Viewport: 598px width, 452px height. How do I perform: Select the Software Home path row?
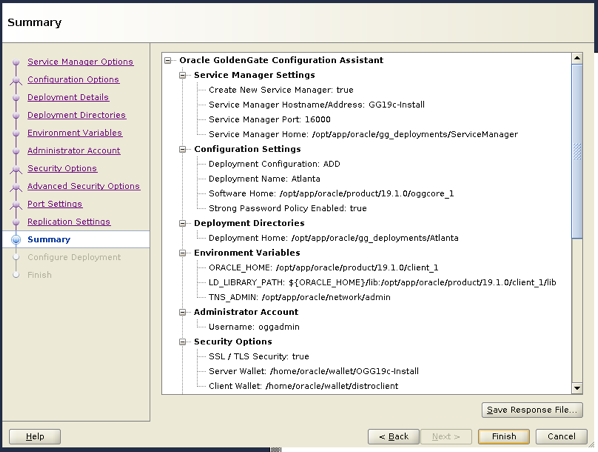(x=331, y=194)
